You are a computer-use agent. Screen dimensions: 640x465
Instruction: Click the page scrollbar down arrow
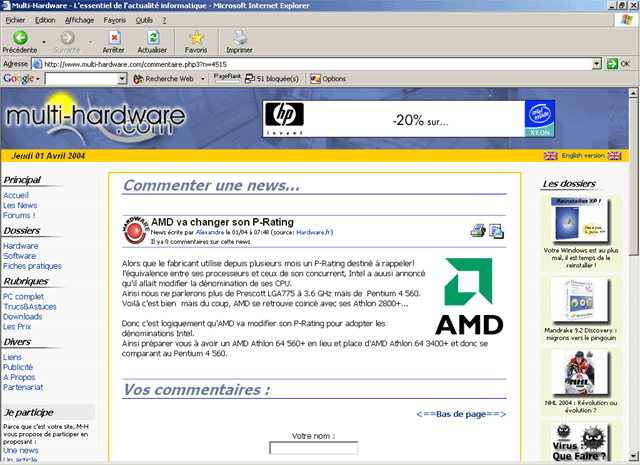click(x=633, y=456)
